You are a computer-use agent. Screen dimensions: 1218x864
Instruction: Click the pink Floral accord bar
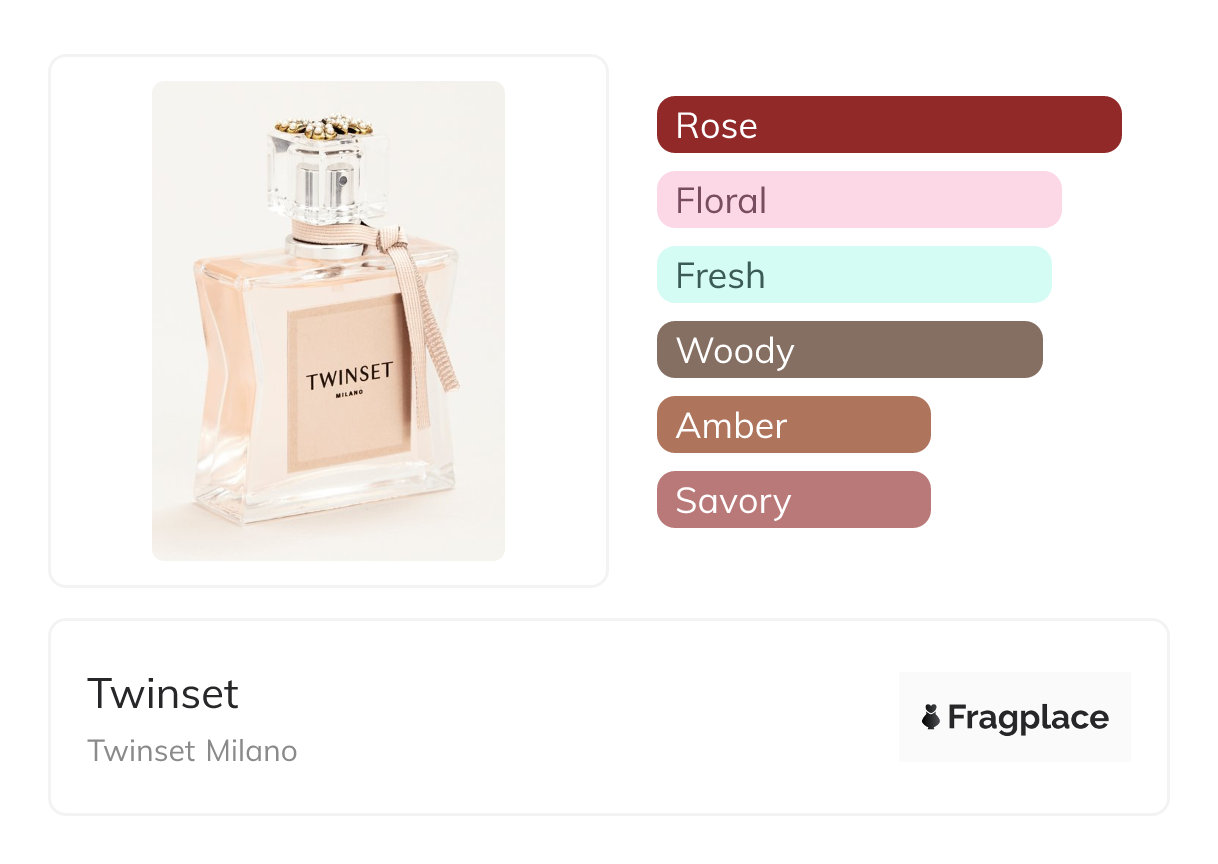[858, 200]
